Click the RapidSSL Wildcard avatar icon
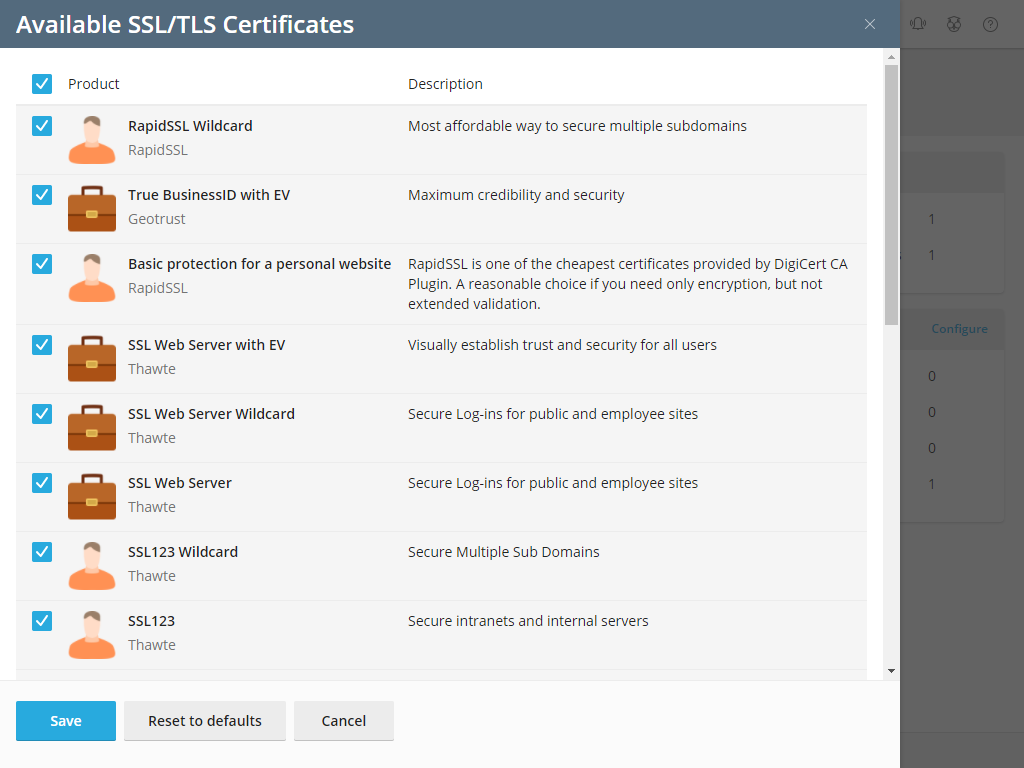Screen dimensions: 1024x768 (x=92, y=140)
